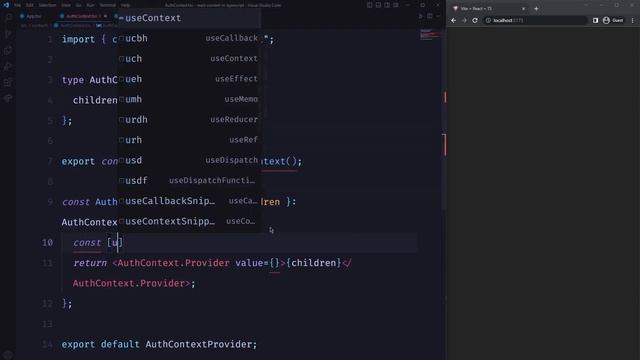Go back in the browser window

[x=453, y=20]
